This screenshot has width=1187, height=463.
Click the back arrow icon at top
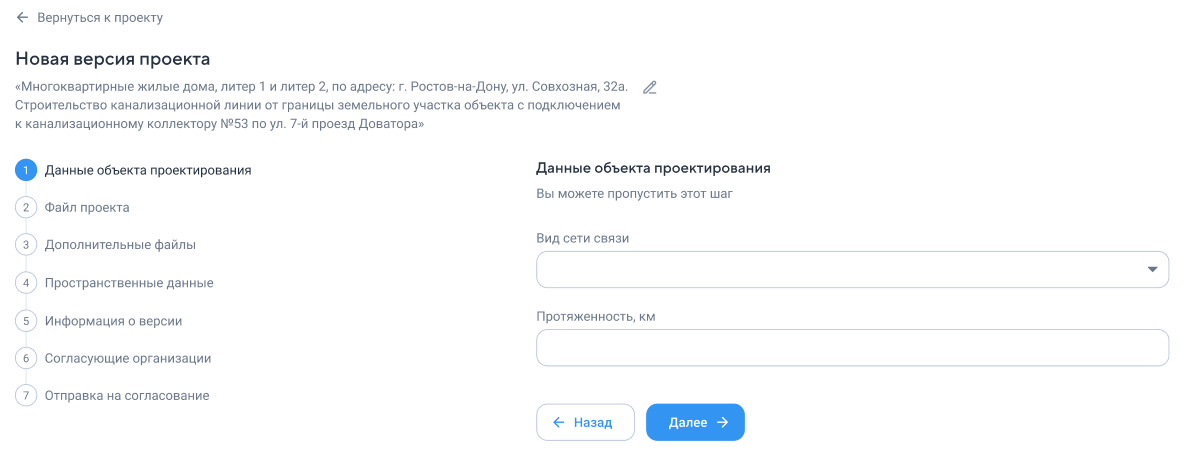coord(22,17)
